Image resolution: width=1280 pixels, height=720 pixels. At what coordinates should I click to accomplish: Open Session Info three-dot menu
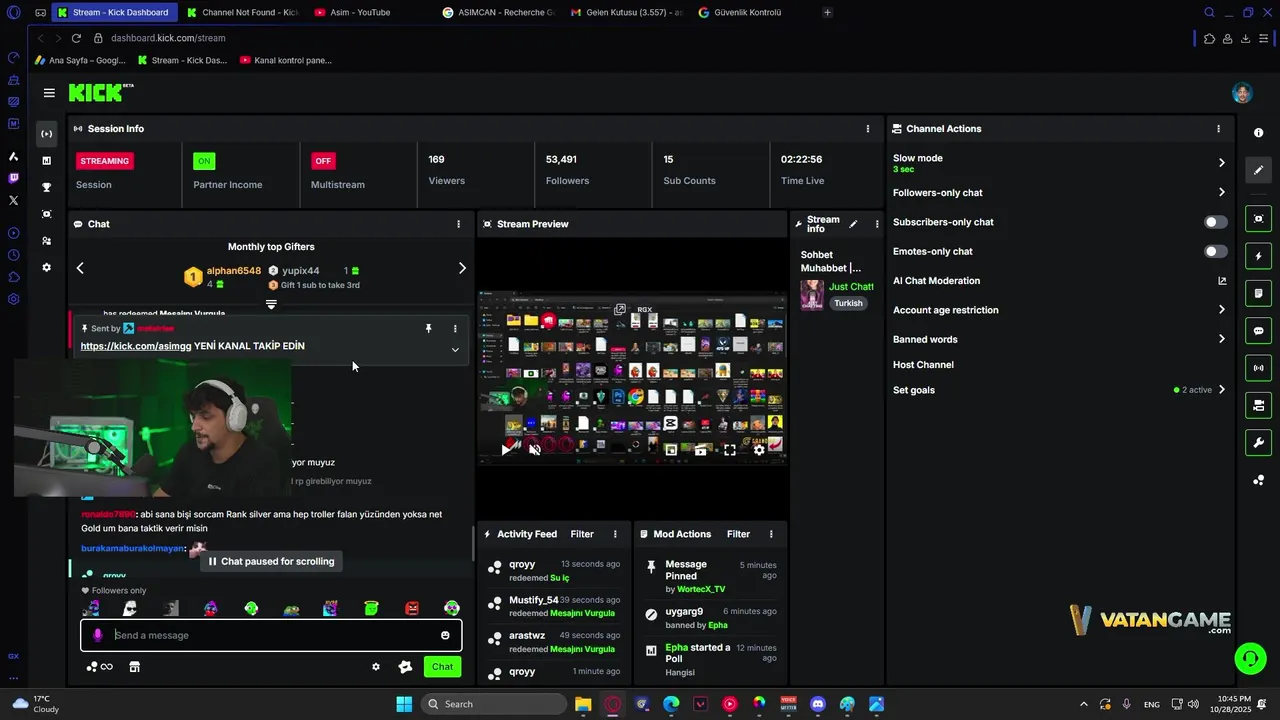click(867, 129)
